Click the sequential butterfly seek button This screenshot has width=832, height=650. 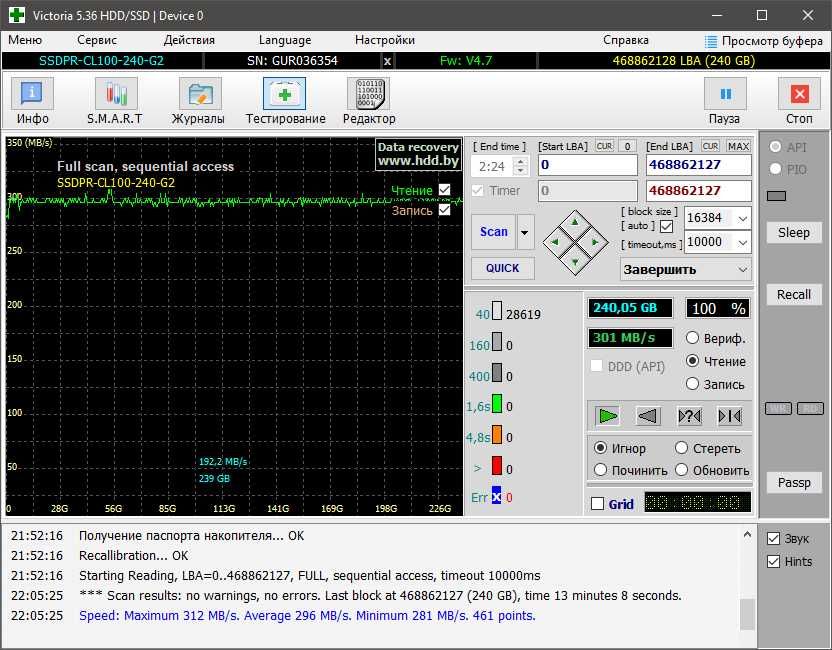tap(730, 416)
